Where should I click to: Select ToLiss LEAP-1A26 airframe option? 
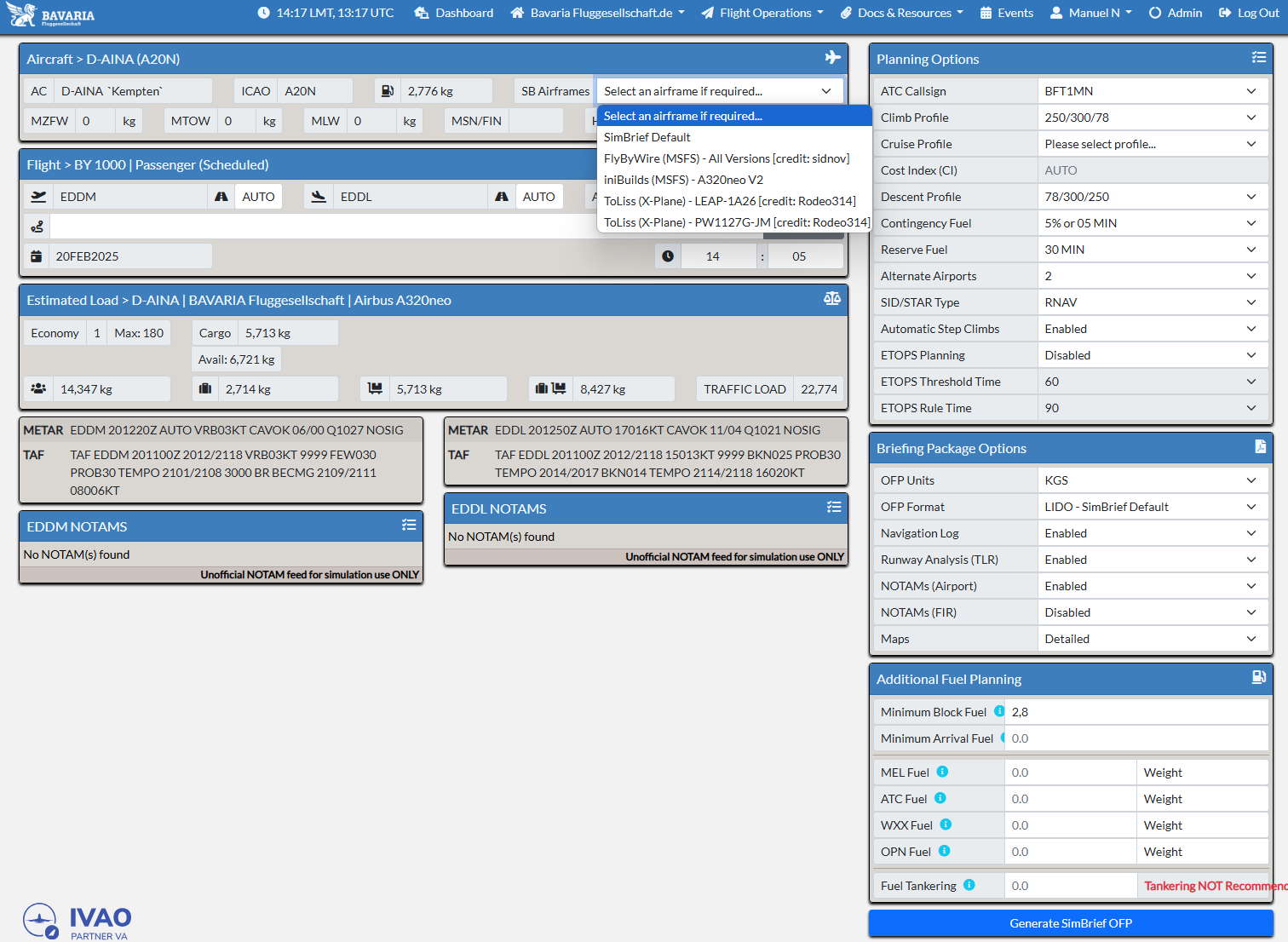coord(734,201)
